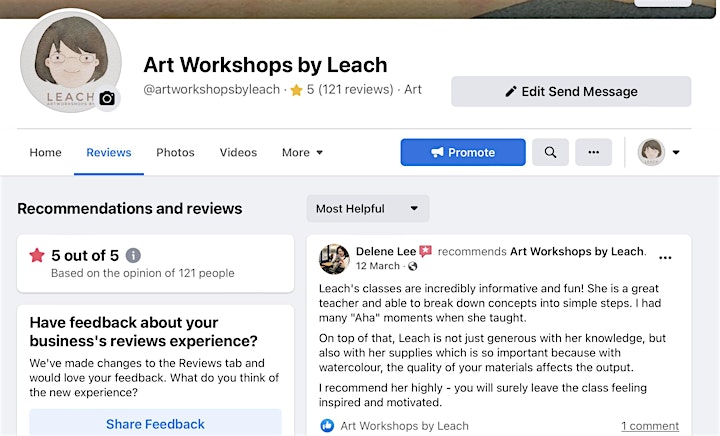The height and width of the screenshot is (436, 720).
Task: Expand the account switcher arrow beside avatar
Action: coord(676,152)
